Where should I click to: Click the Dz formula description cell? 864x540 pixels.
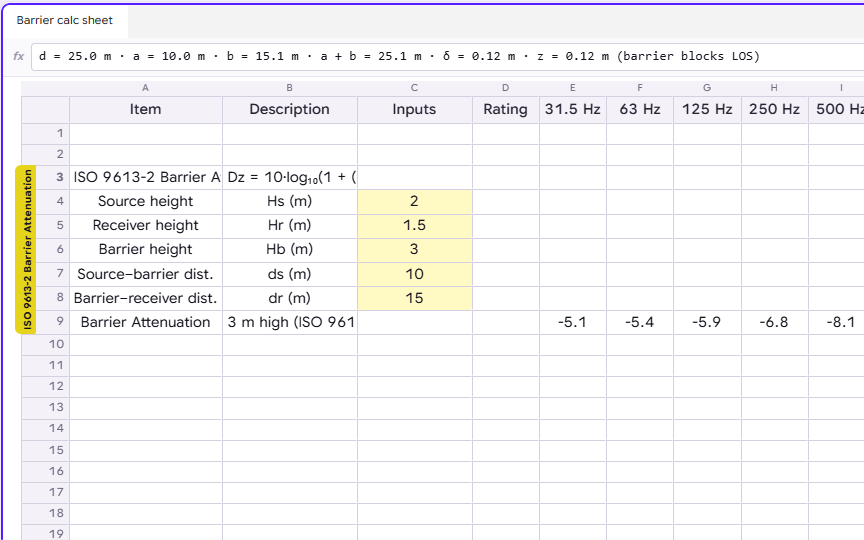(x=290, y=177)
